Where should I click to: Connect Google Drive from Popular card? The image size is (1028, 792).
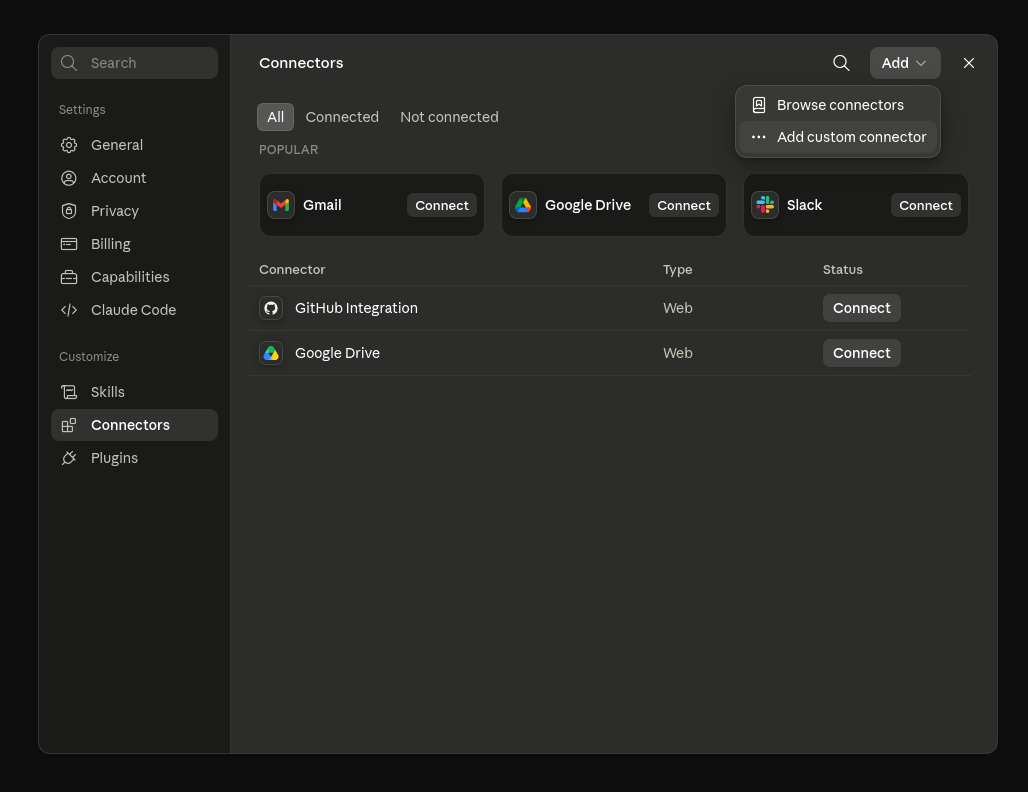pos(684,205)
